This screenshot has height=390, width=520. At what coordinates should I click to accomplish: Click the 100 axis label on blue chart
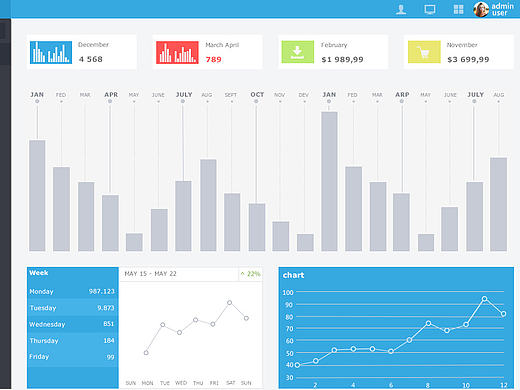[288, 293]
